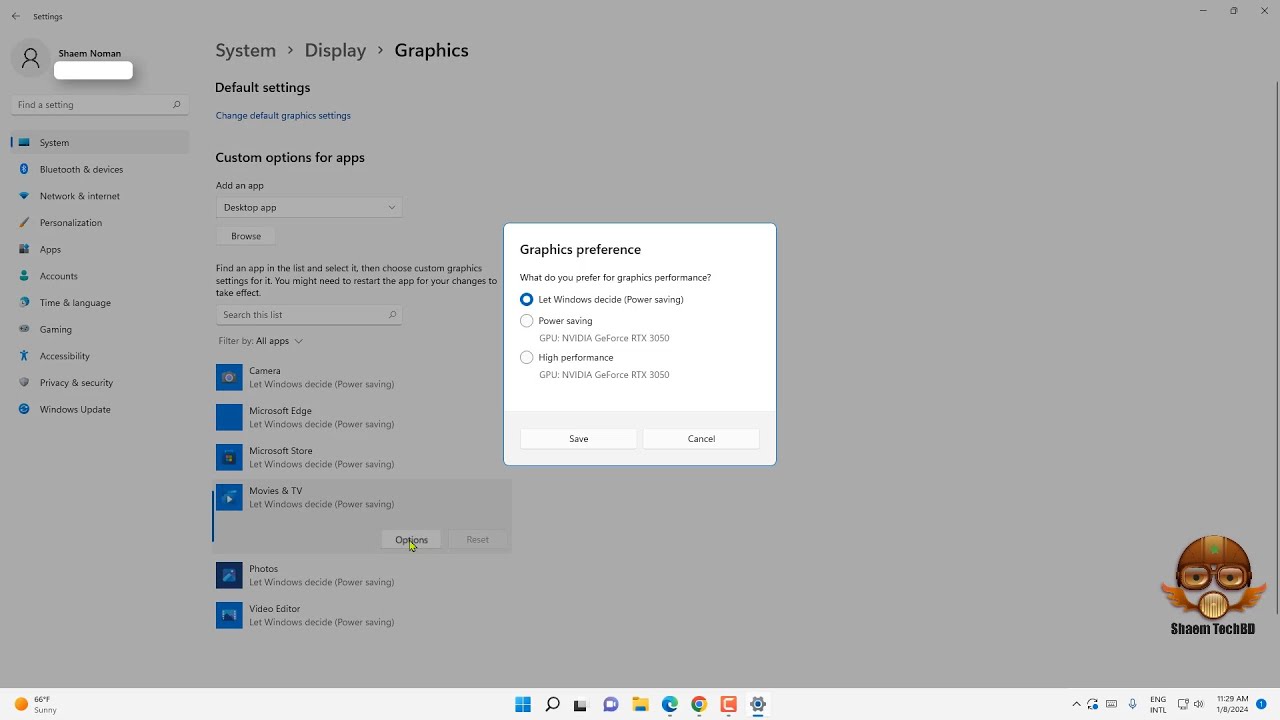The image size is (1280, 720).
Task: Click Reset for Movies & TV
Action: click(477, 540)
